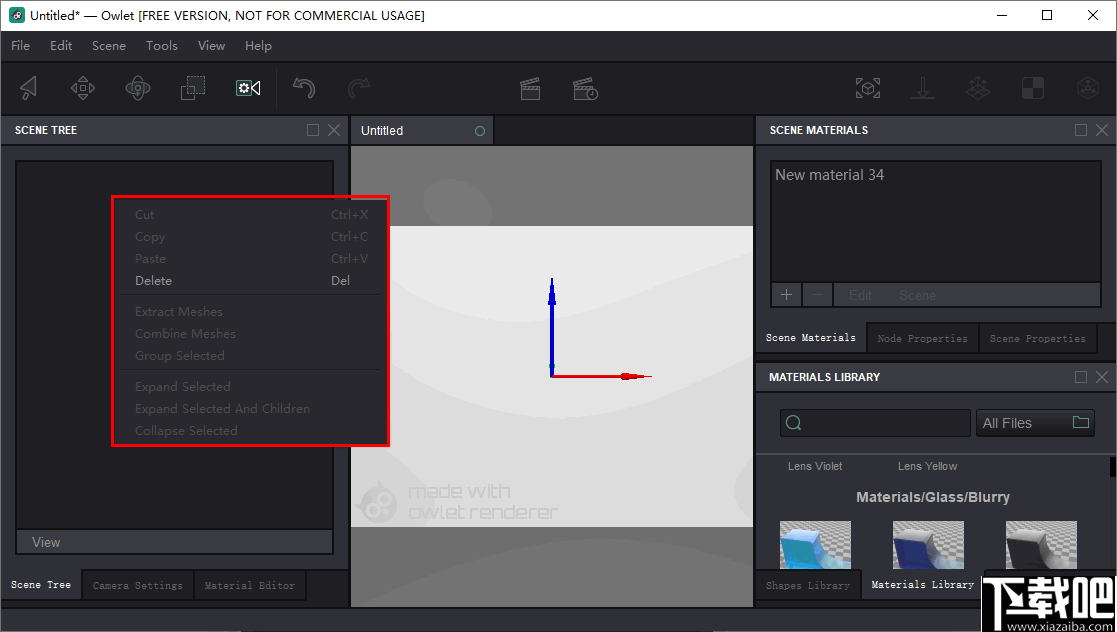
Task: Click the render clapperboard icon
Action: (x=530, y=88)
